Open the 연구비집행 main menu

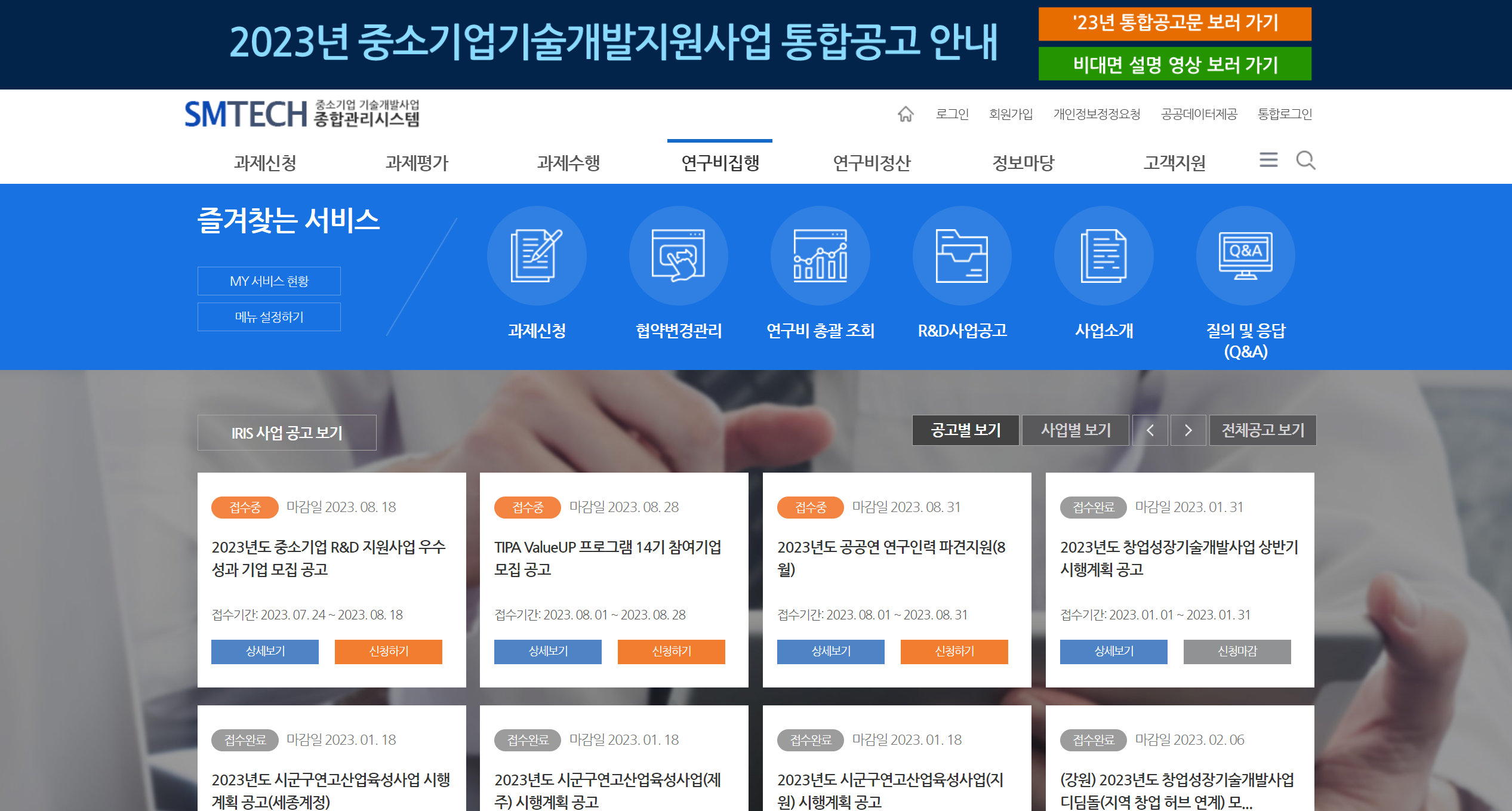pyautogui.click(x=720, y=162)
